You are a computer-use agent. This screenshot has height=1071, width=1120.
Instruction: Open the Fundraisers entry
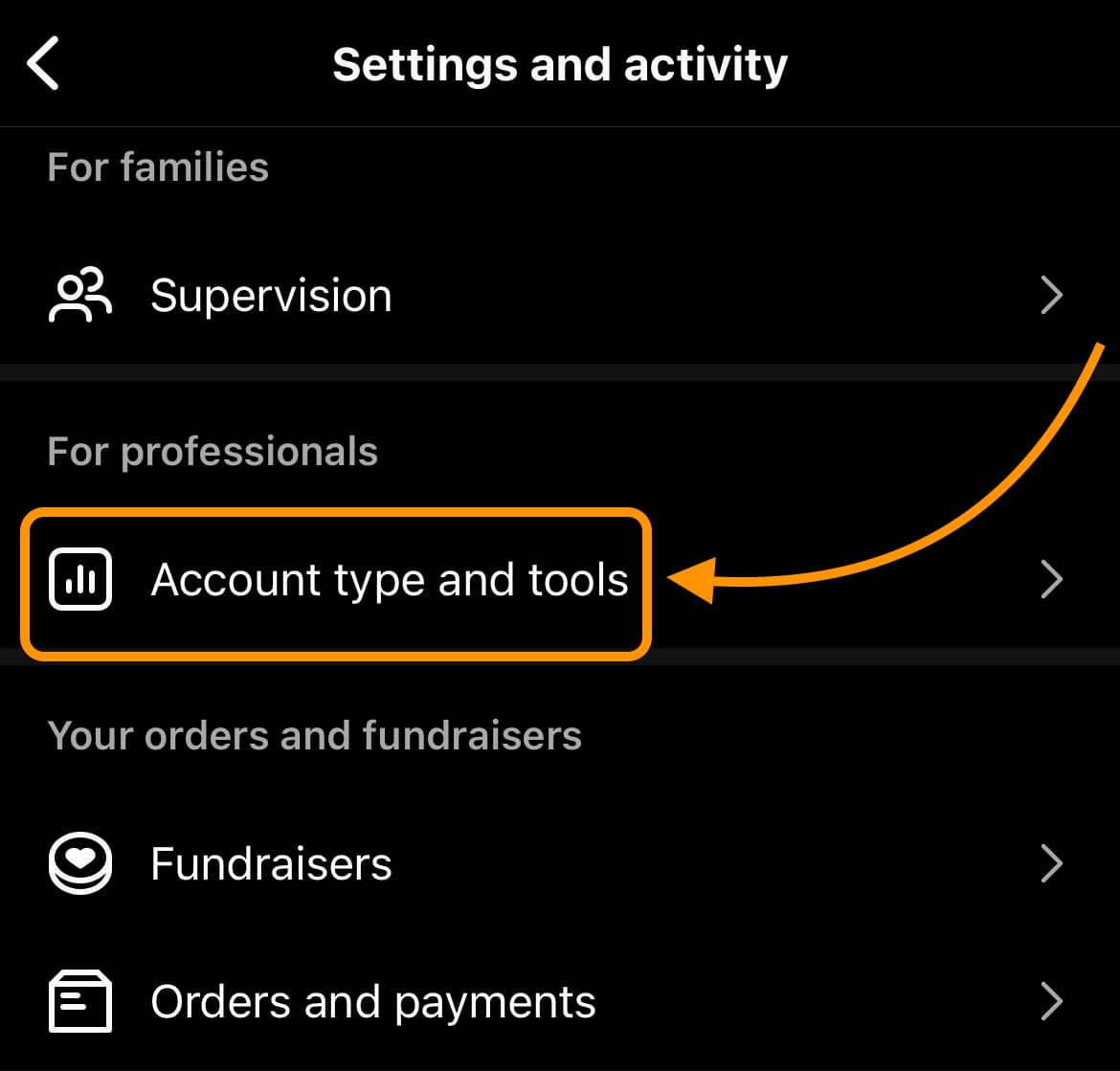(x=560, y=863)
